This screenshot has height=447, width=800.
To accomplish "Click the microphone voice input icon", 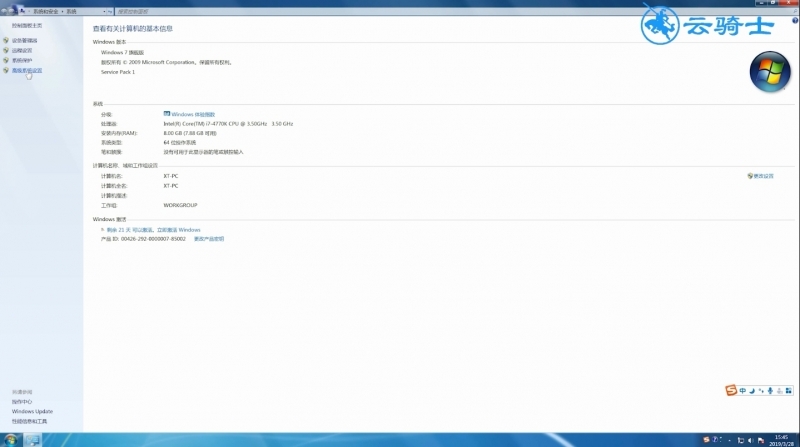I will pos(770,390).
